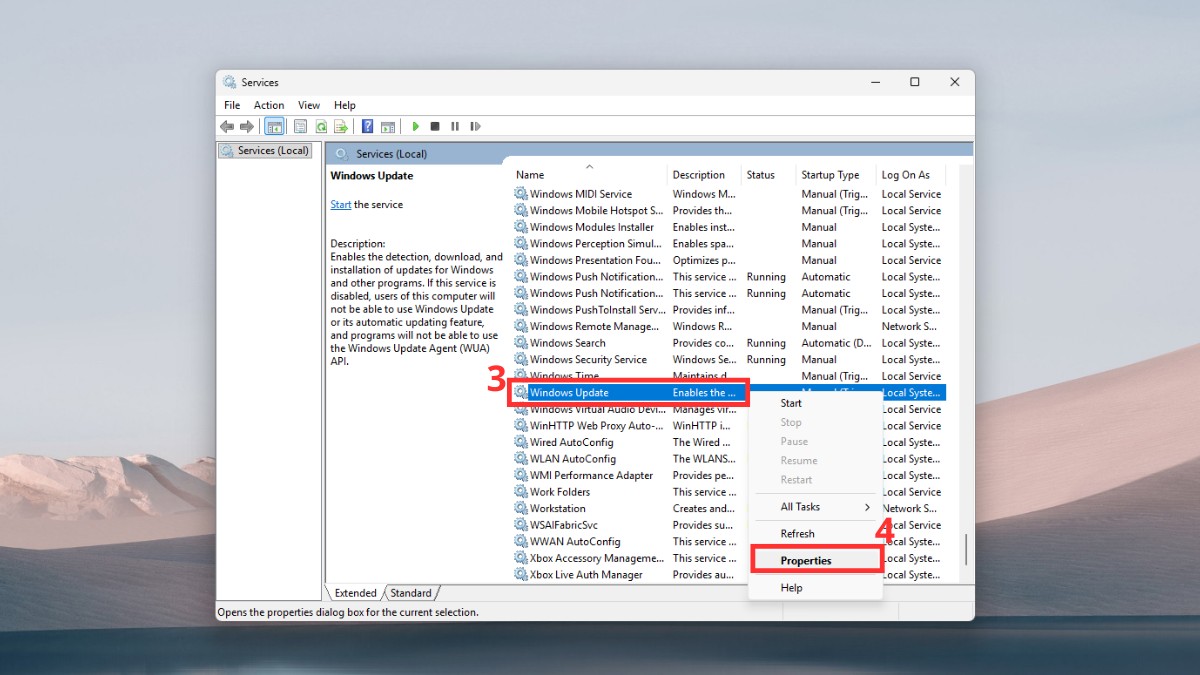The height and width of the screenshot is (675, 1200).
Task: Click the Pause Service toolbar icon
Action: coord(455,127)
